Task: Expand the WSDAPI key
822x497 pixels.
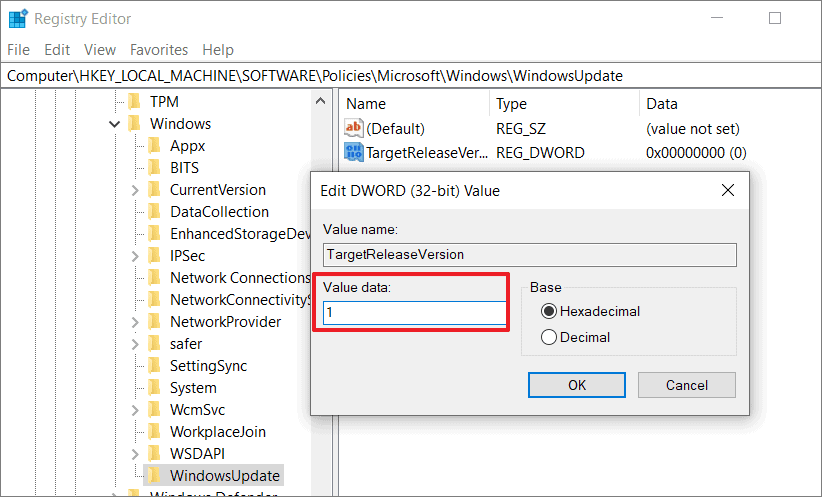Action: 135,454
